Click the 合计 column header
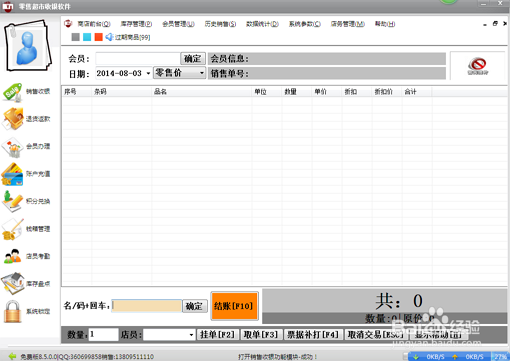Image resolution: width=510 pixels, height=361 pixels. 417,92
